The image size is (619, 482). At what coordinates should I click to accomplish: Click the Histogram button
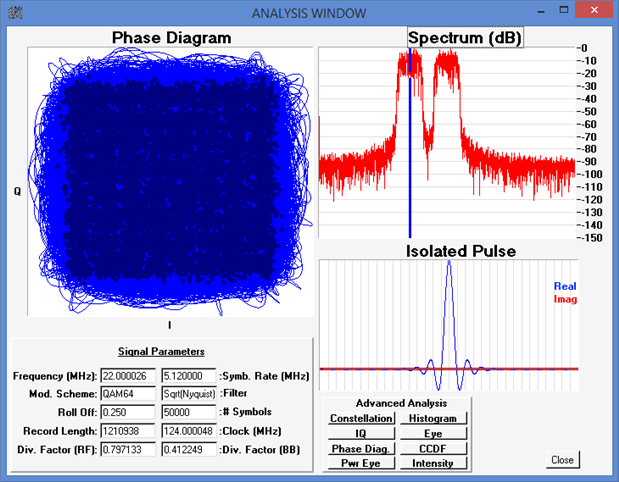point(434,418)
